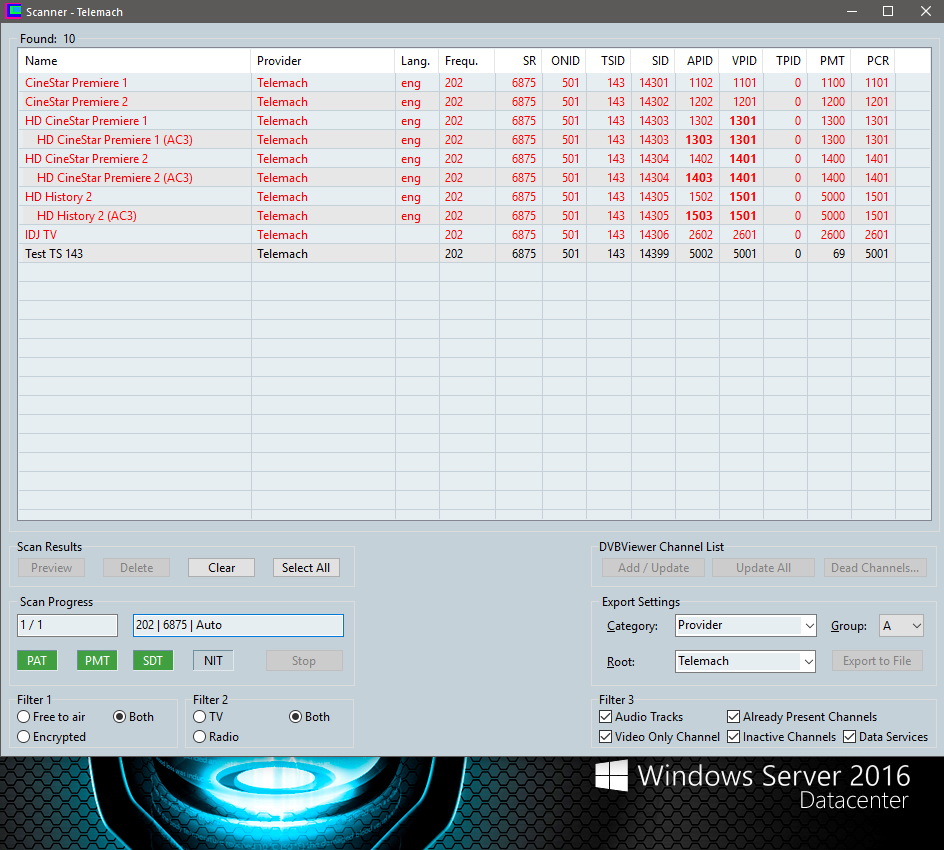Select the IDJ TV channel row
The image size is (944, 850).
pos(474,235)
